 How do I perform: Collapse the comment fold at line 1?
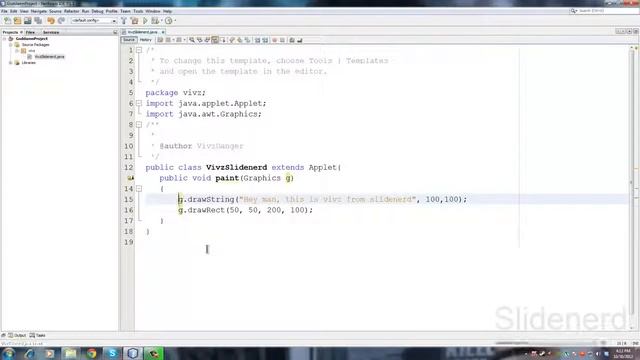pyautogui.click(x=139, y=50)
